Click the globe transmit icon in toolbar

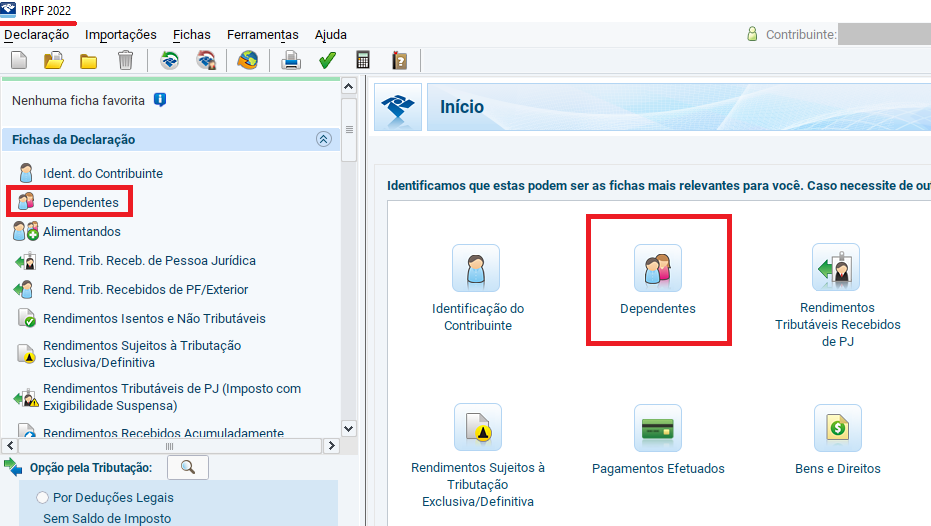pos(247,61)
